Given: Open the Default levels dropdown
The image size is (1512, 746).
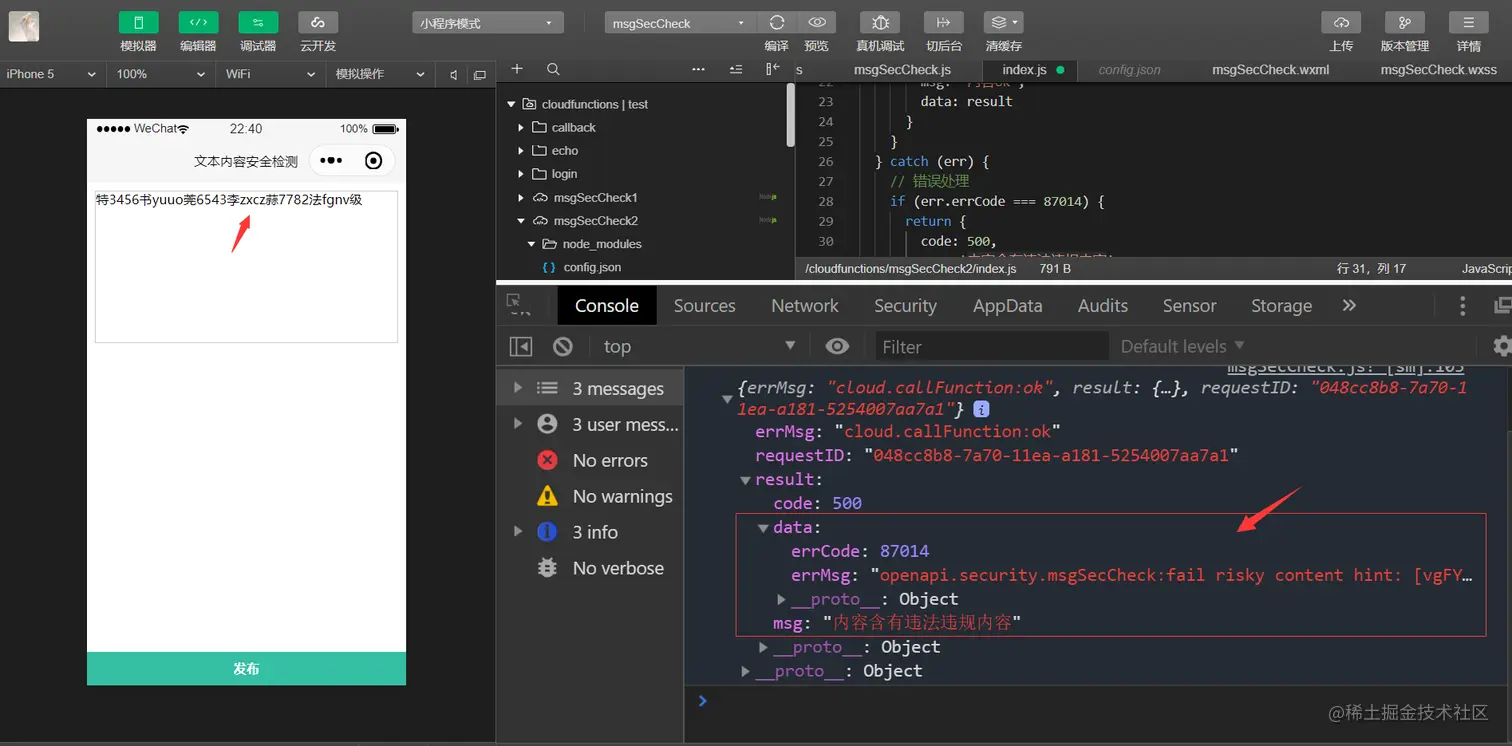Looking at the screenshot, I should click(x=1182, y=346).
